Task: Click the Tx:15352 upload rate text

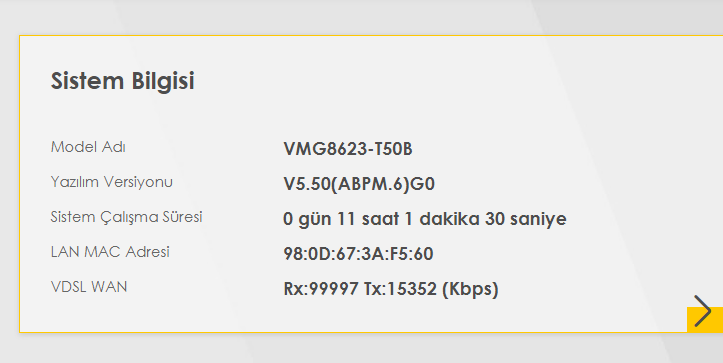Action: pos(400,289)
